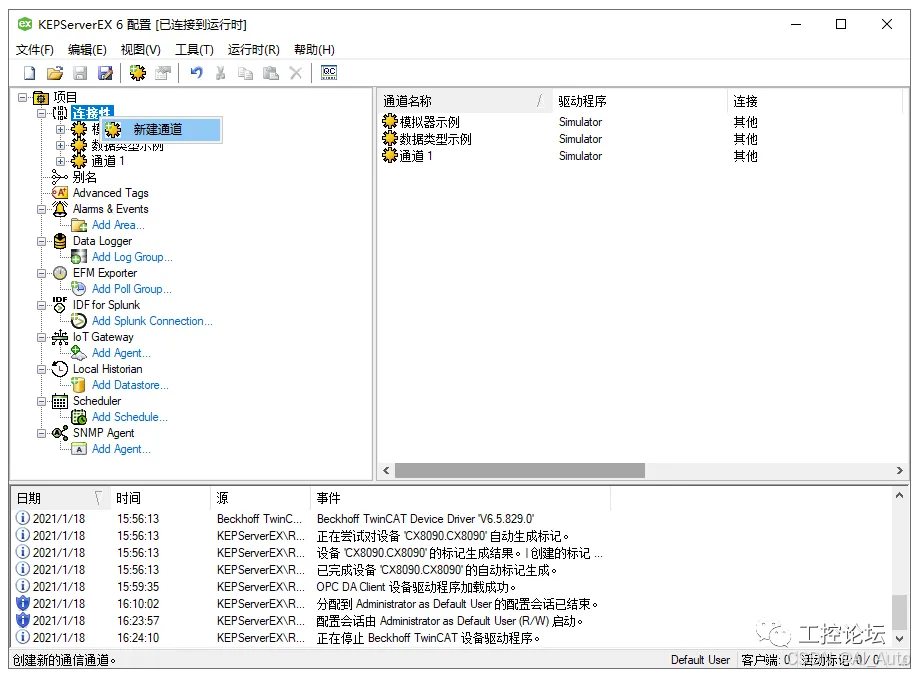Click the New Device toolbar icon
The height and width of the screenshot is (674, 915).
(163, 73)
